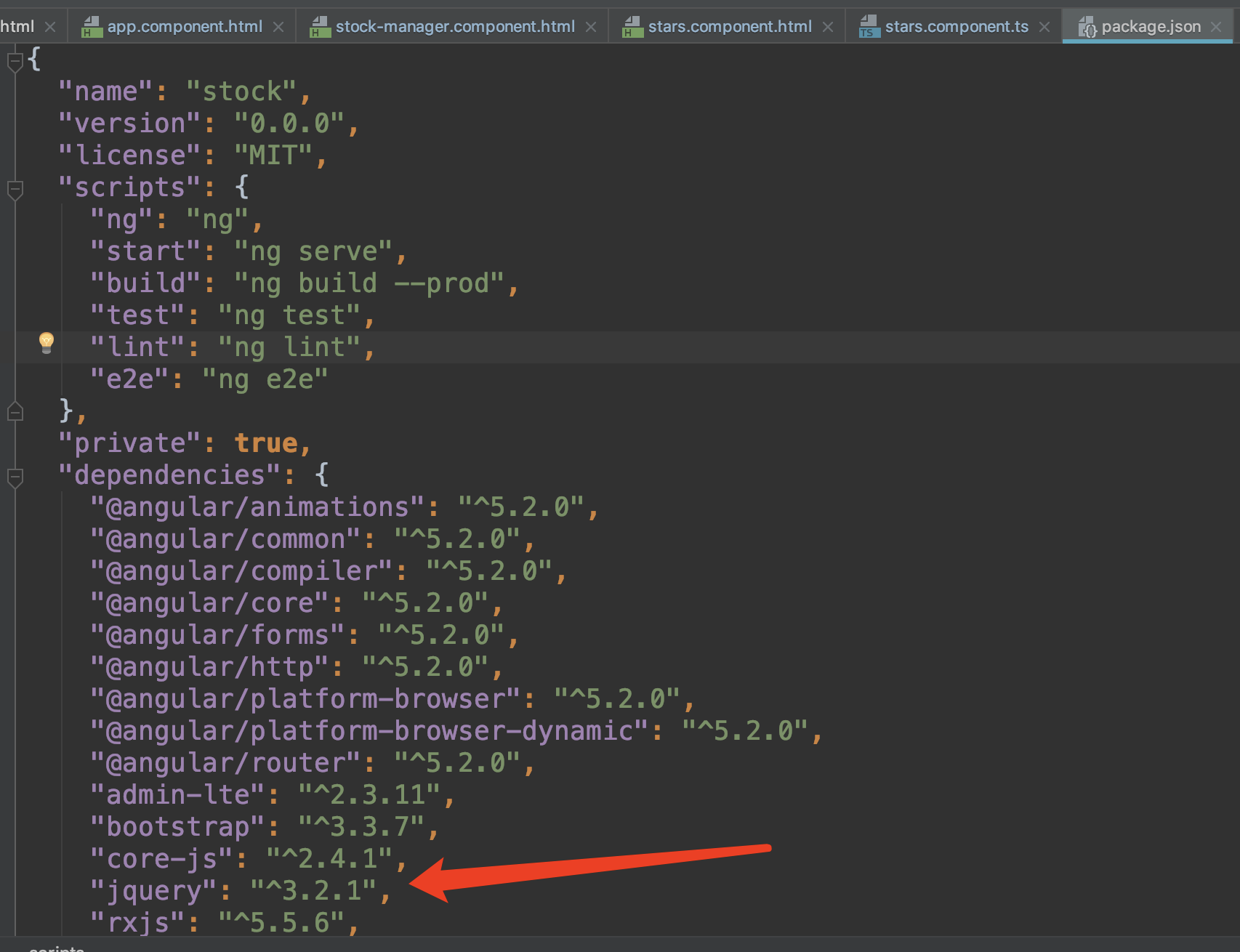Viewport: 1240px width, 952px height.
Task: Click the "@angular/platform-browser-dynamic" dependency name
Action: point(370,731)
